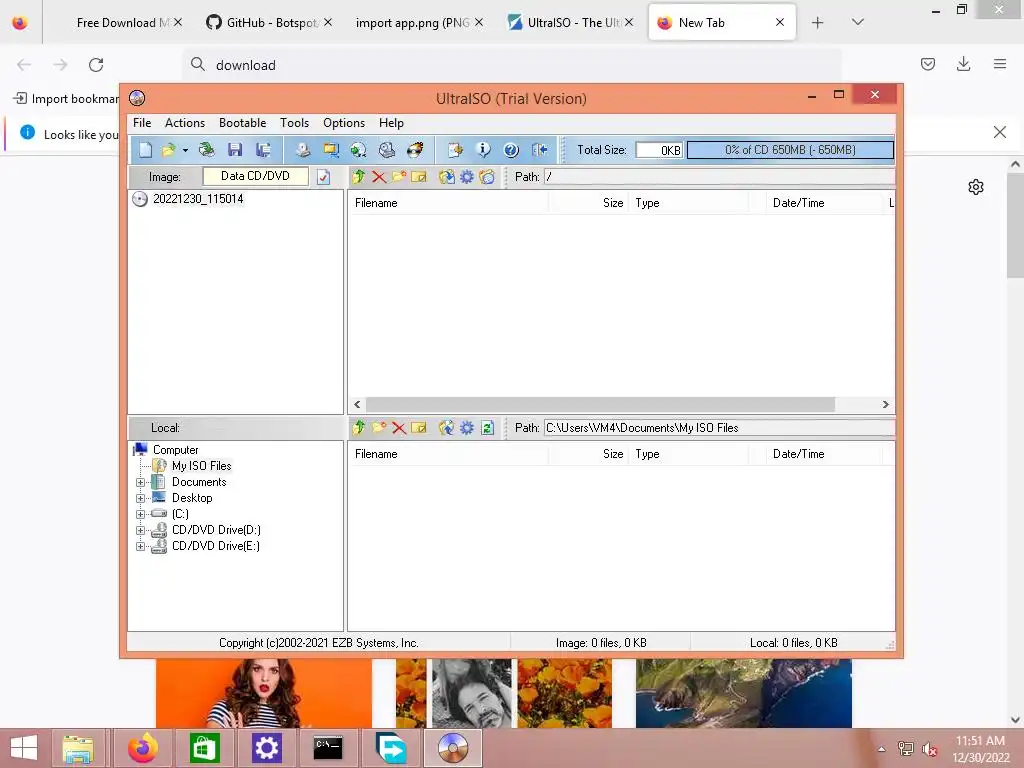Open the New Tab settings gear in Firefox
Viewport: 1024px width, 768px height.
[x=976, y=187]
